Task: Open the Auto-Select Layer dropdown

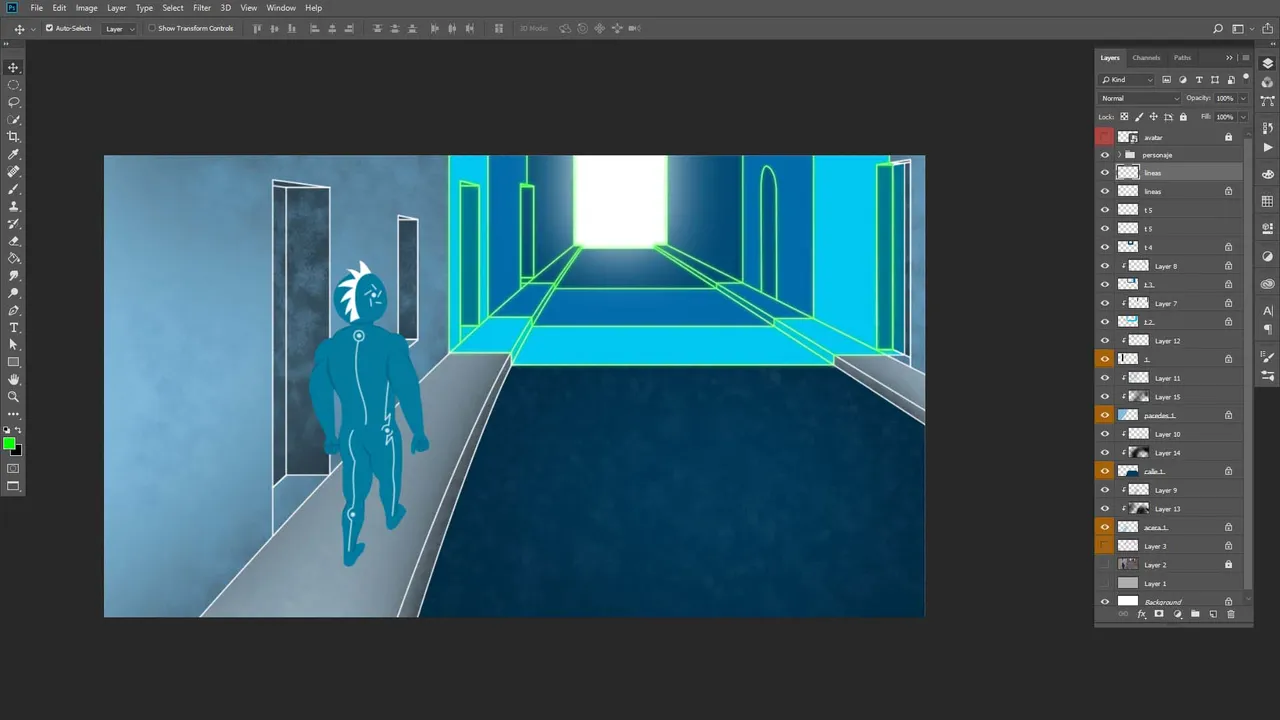Action: click(x=120, y=28)
